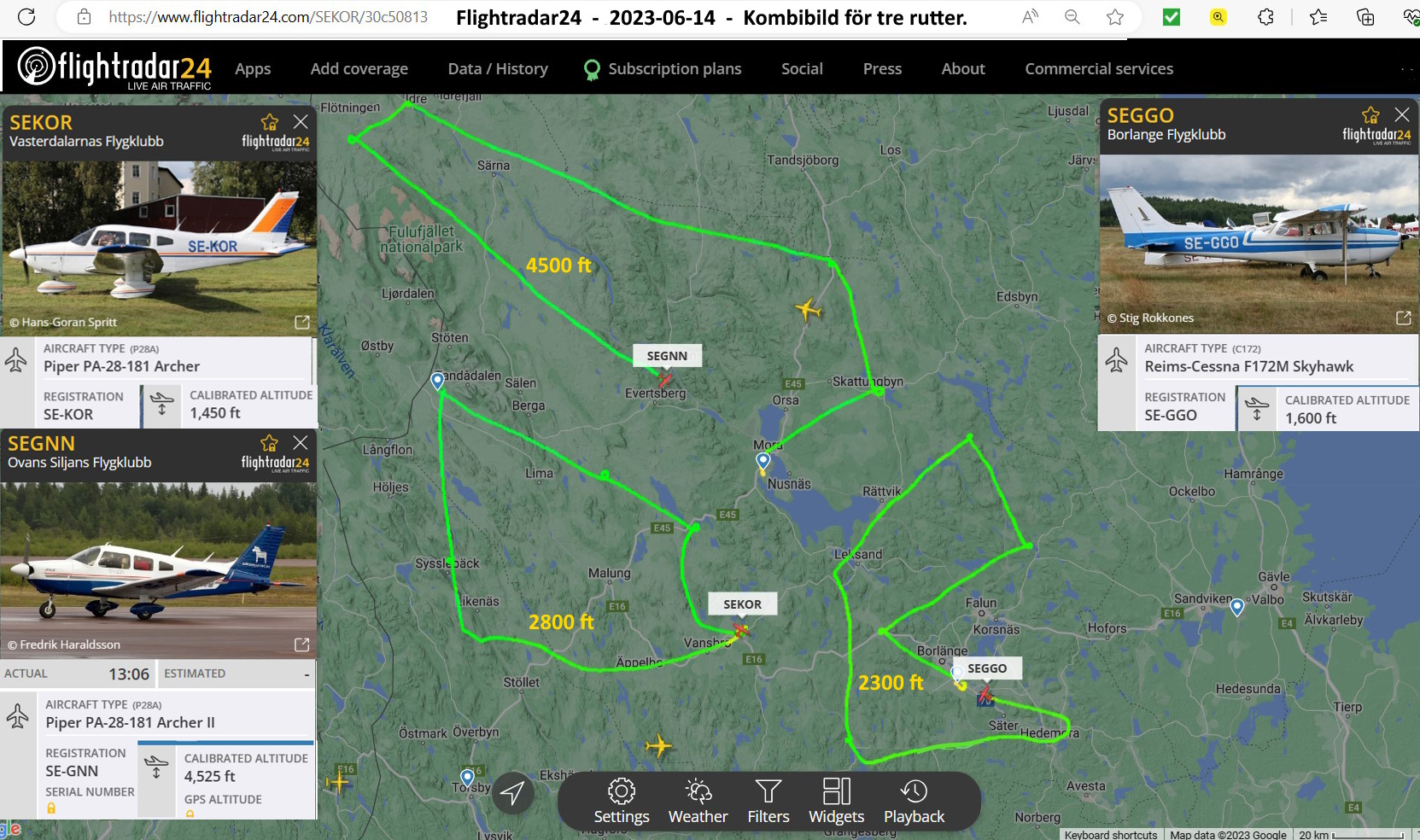The image size is (1420, 840).
Task: Open the Settings gear in map toolbar
Action: [x=621, y=802]
